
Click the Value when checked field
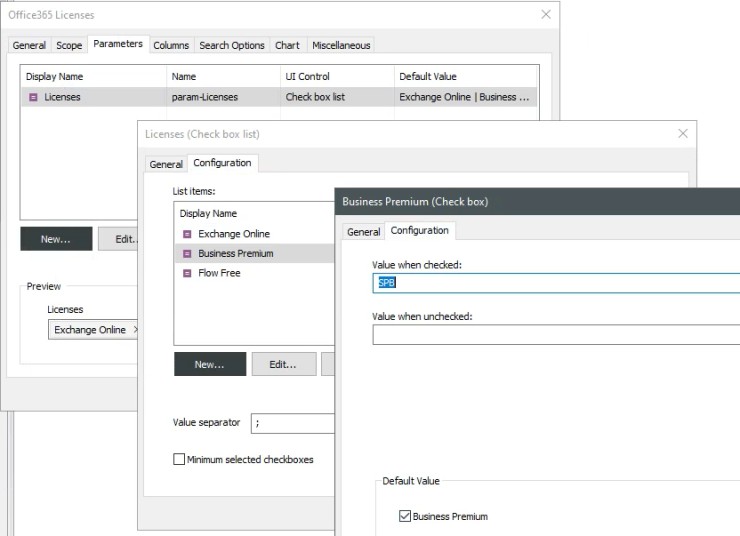coord(556,283)
